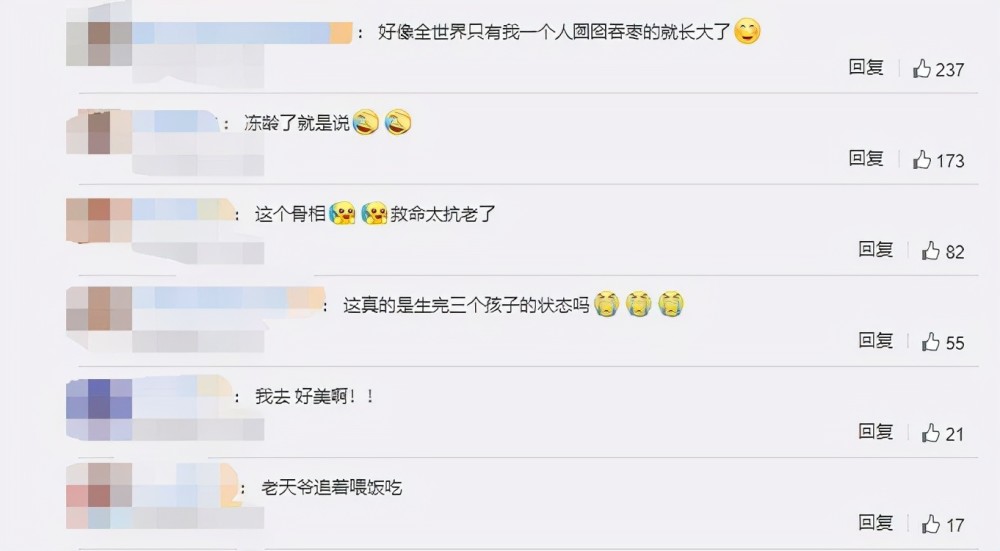Click the smiling emoji in first comment
Screen dimensions: 1000x551
[x=747, y=31]
